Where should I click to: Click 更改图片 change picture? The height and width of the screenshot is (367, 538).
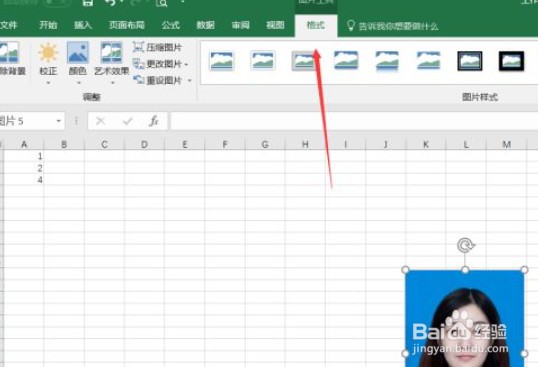click(157, 64)
